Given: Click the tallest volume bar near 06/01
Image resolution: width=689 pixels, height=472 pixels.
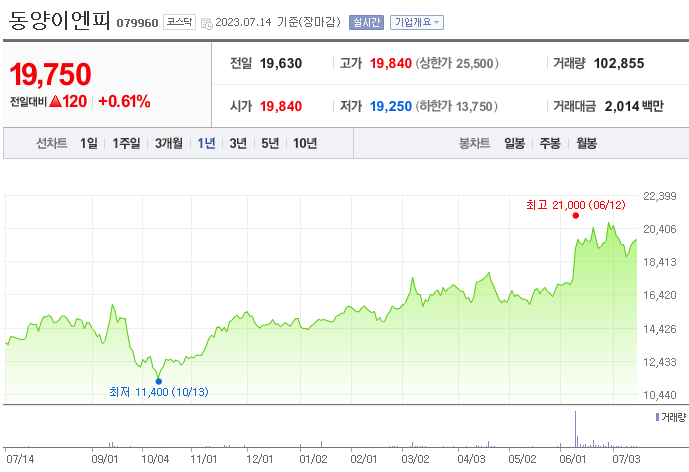Looking at the screenshot, I should (575, 429).
